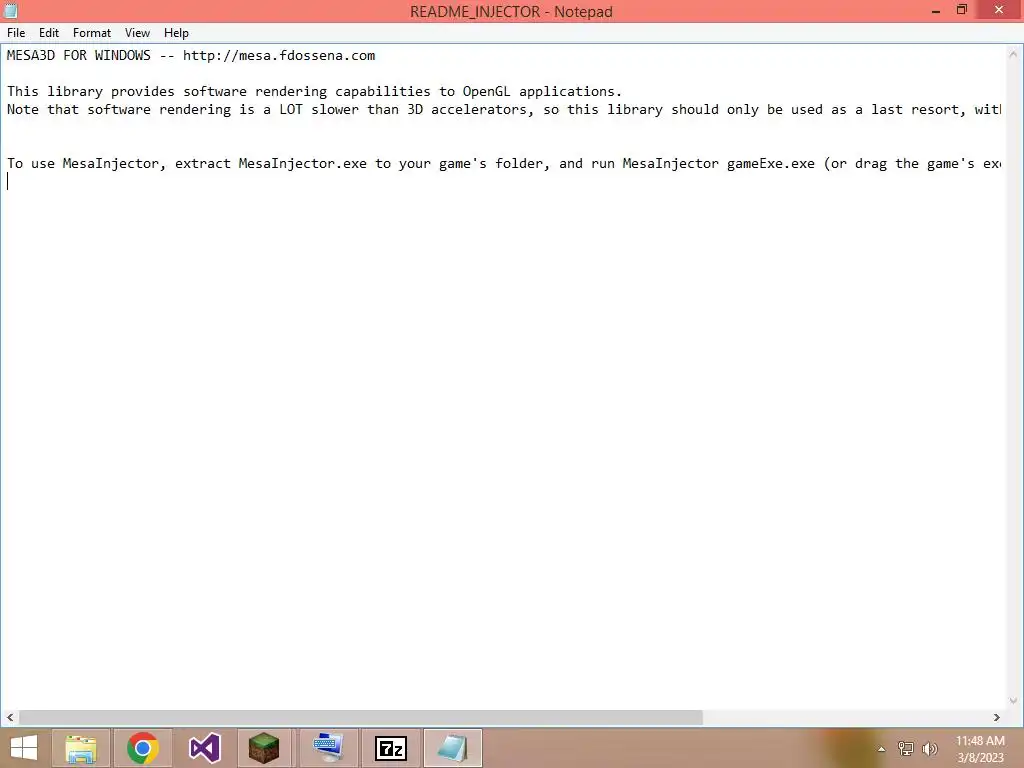Click the horizontal scroll left arrow
Image resolution: width=1024 pixels, height=768 pixels.
click(x=10, y=718)
